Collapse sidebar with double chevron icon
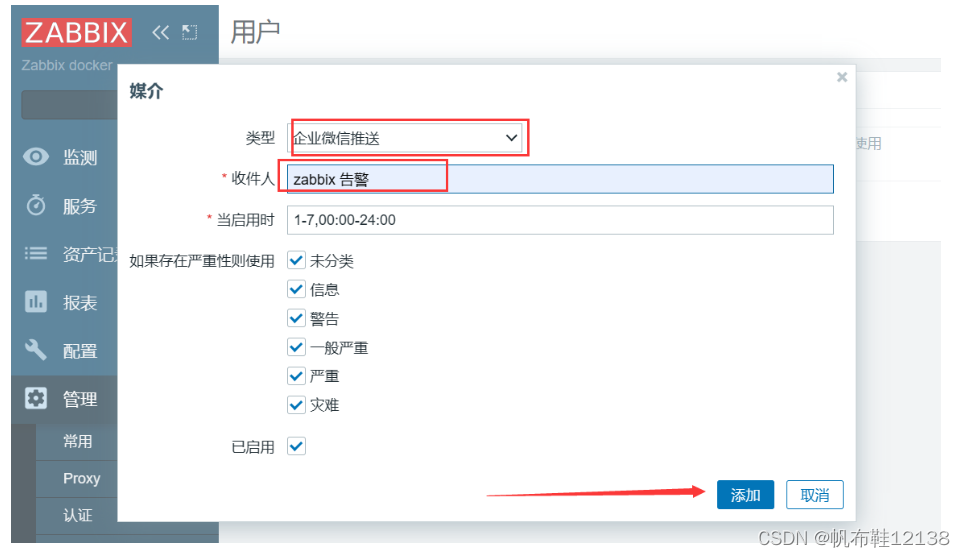965x557 pixels. (160, 33)
